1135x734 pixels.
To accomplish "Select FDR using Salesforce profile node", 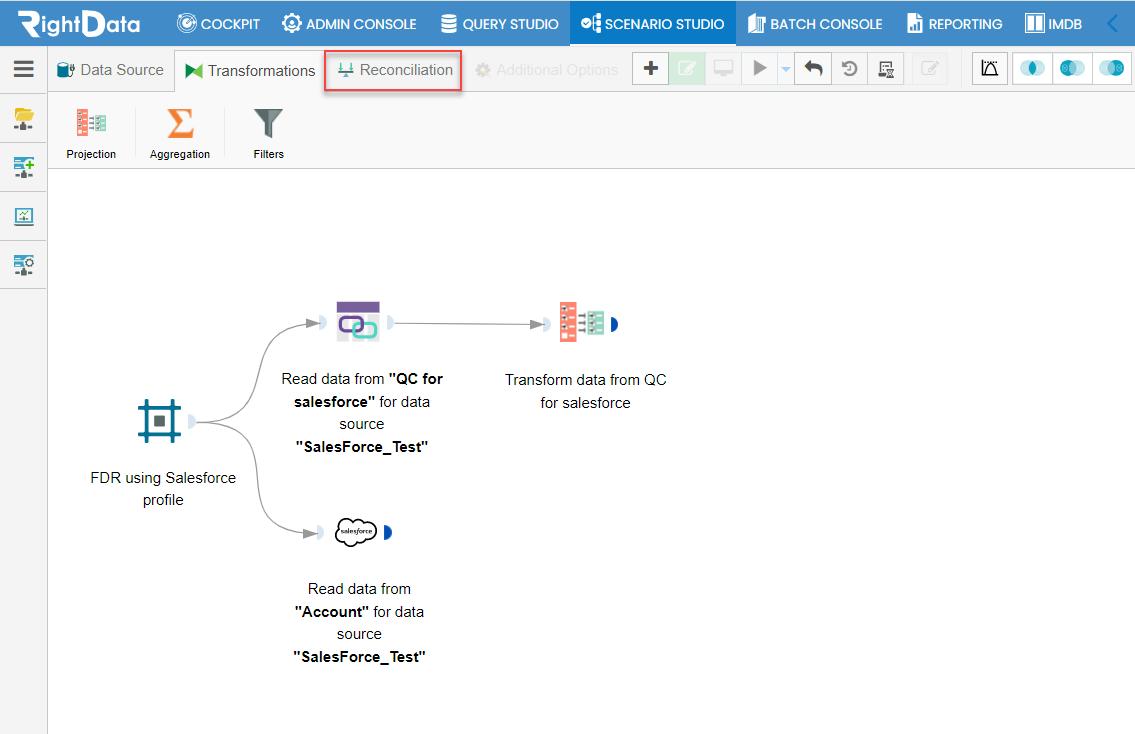I will click(x=159, y=421).
